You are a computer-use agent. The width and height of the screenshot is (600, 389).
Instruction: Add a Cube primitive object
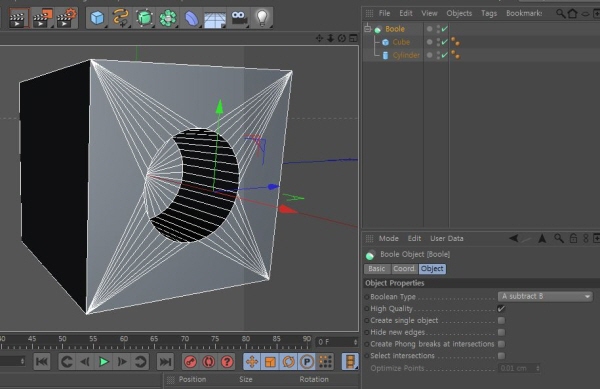pyautogui.click(x=97, y=18)
